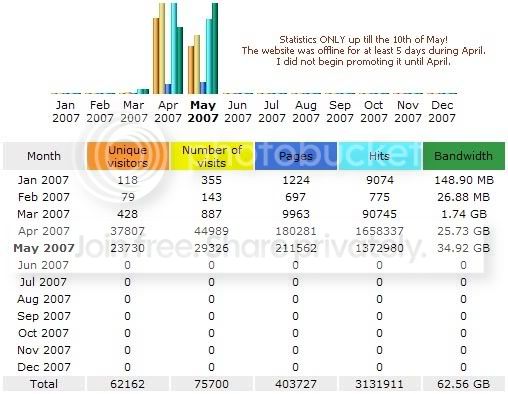Open the Apr 2007 chart label
Image resolution: width=508 pixels, height=394 pixels.
(x=168, y=111)
